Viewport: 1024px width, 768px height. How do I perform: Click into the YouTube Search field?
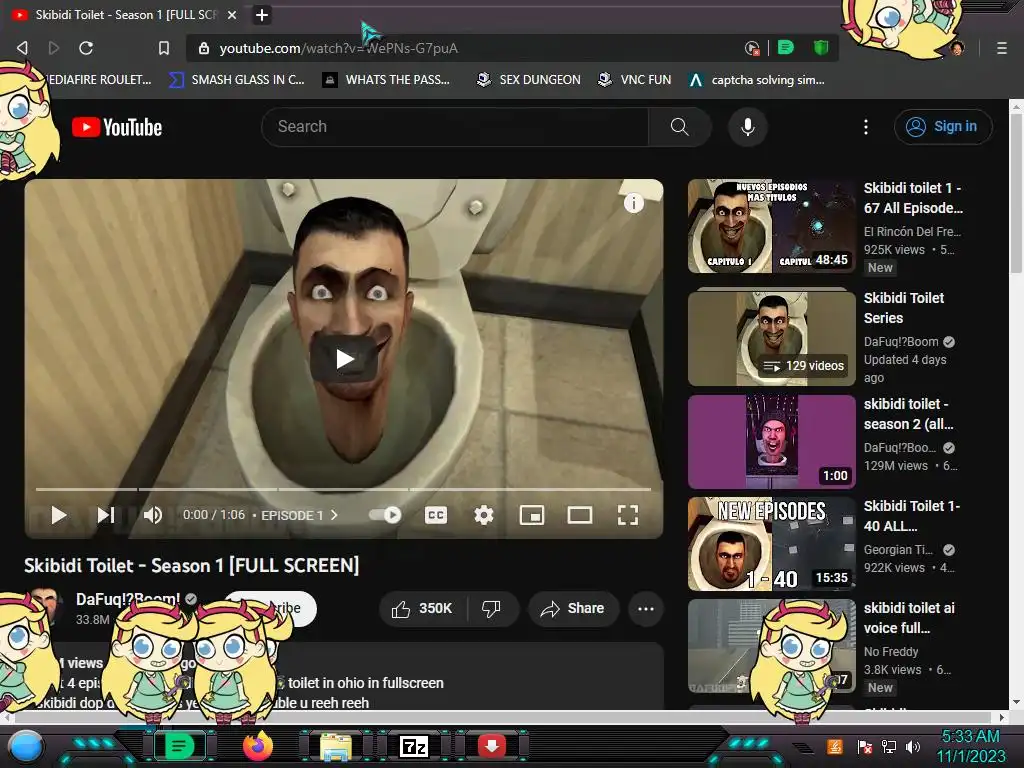click(x=455, y=127)
